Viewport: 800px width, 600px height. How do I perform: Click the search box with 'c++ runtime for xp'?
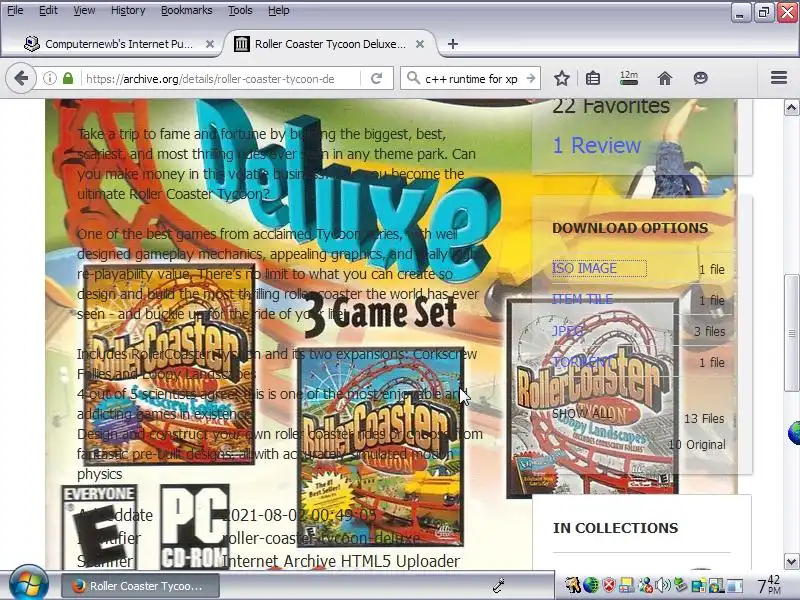tap(470, 79)
